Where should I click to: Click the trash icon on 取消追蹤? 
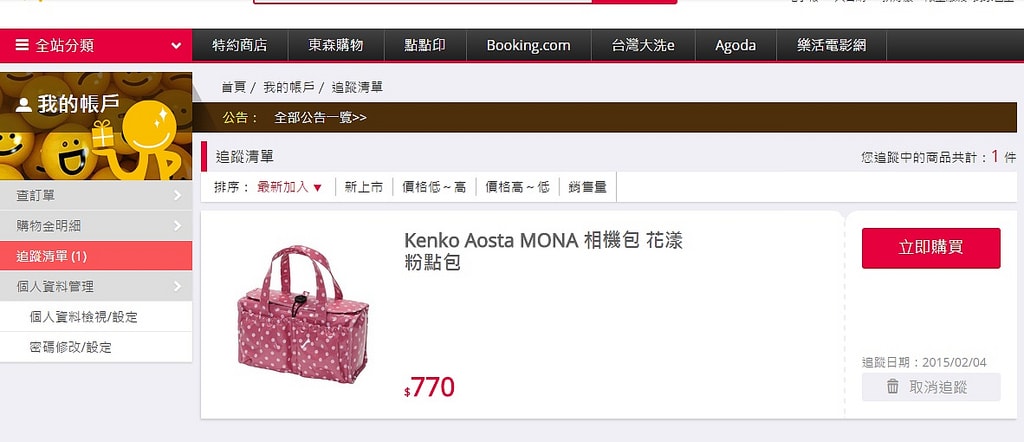coord(893,387)
